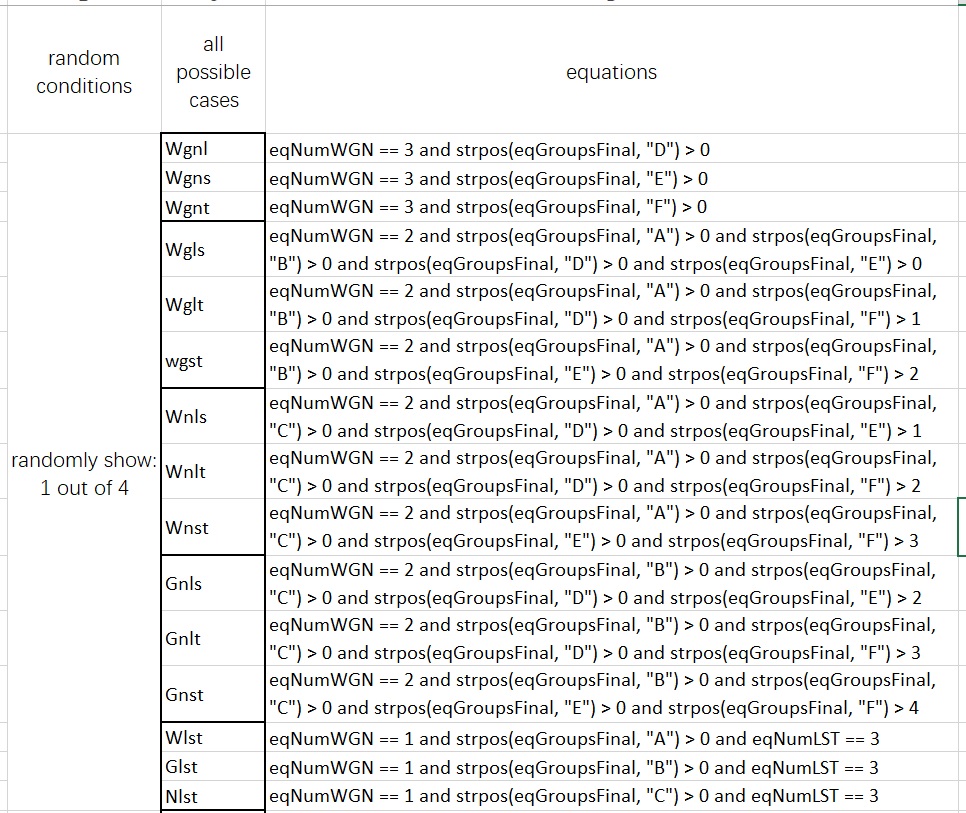
Task: Click the "all possible cases" header cell
Action: [213, 72]
